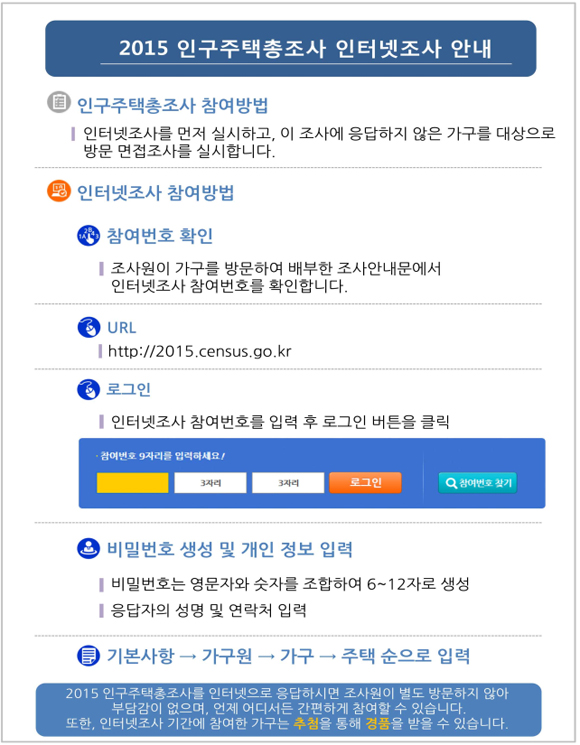The image size is (580, 745).
Task: Select the person icon beside 비밀번호 생성
Action: coord(88,548)
